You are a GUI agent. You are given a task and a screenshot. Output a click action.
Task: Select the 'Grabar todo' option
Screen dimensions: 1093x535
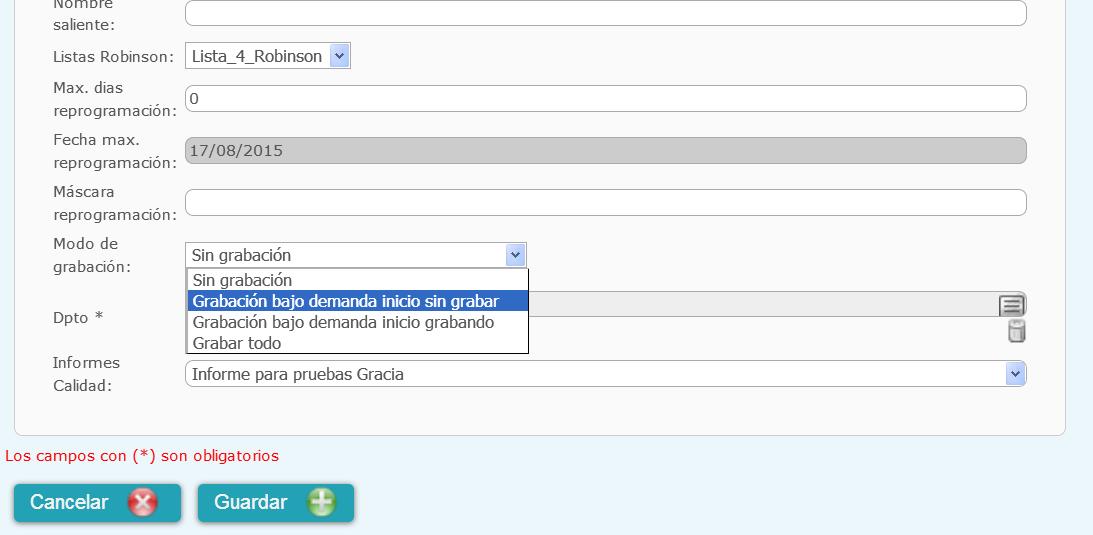[x=358, y=343]
